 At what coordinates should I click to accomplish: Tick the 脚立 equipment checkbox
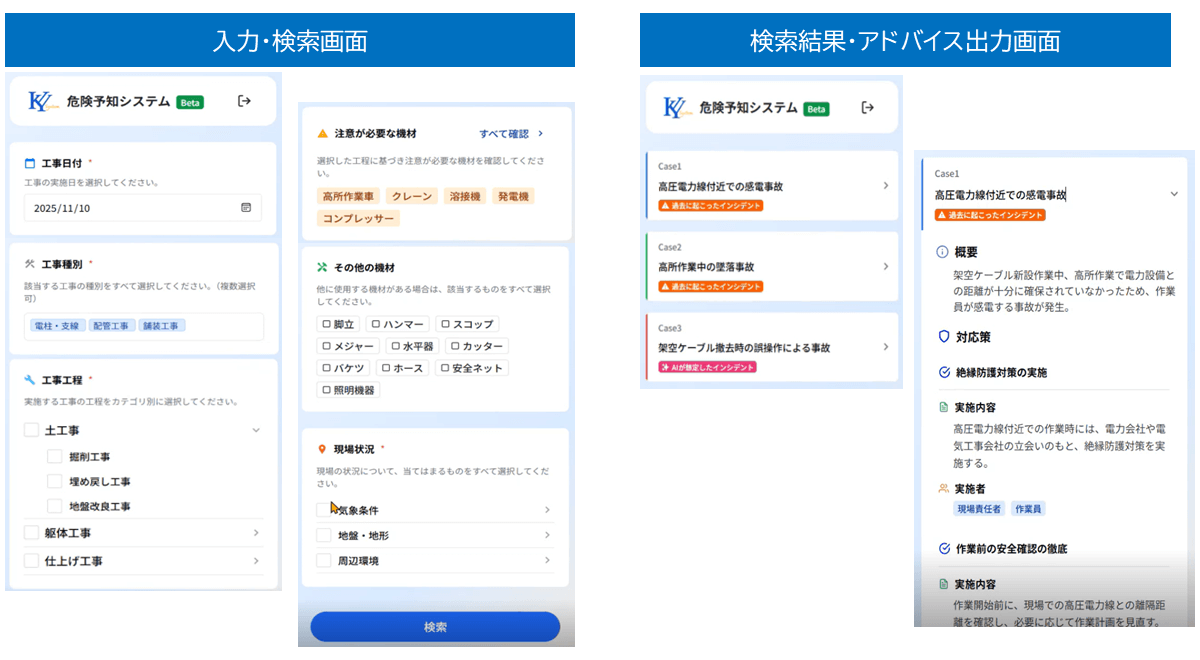tap(326, 324)
